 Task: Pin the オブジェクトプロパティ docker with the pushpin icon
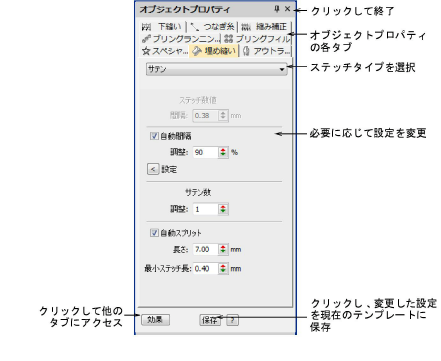[277, 9]
